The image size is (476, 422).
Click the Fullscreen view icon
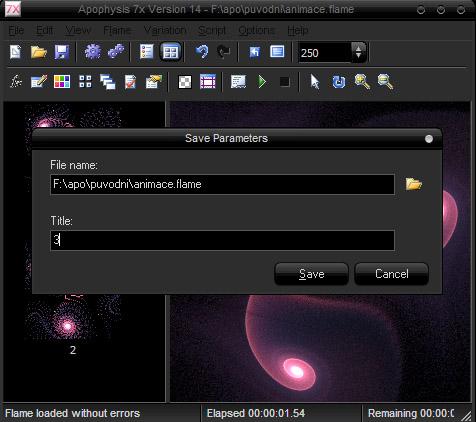(277, 52)
